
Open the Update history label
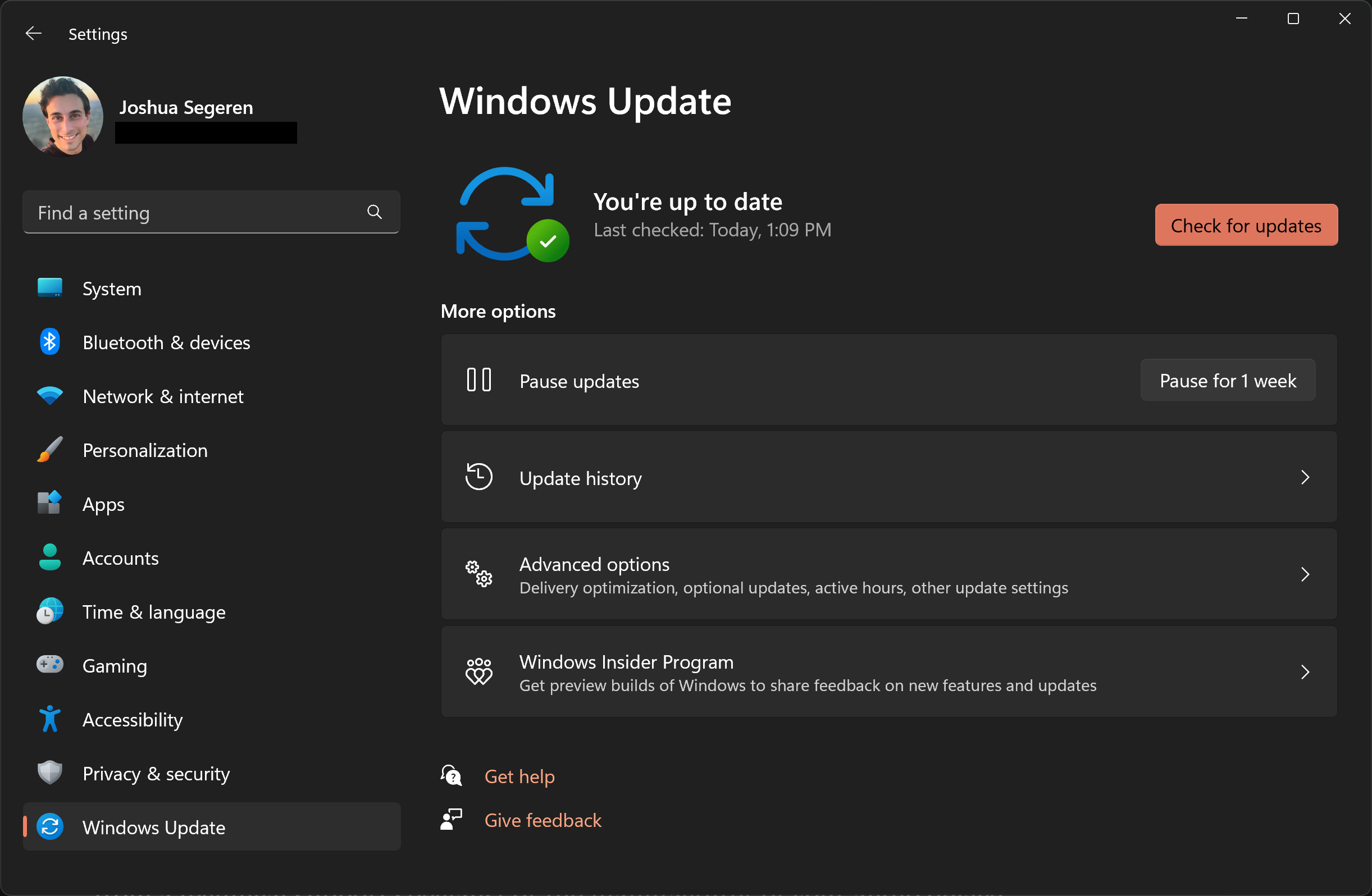[581, 478]
